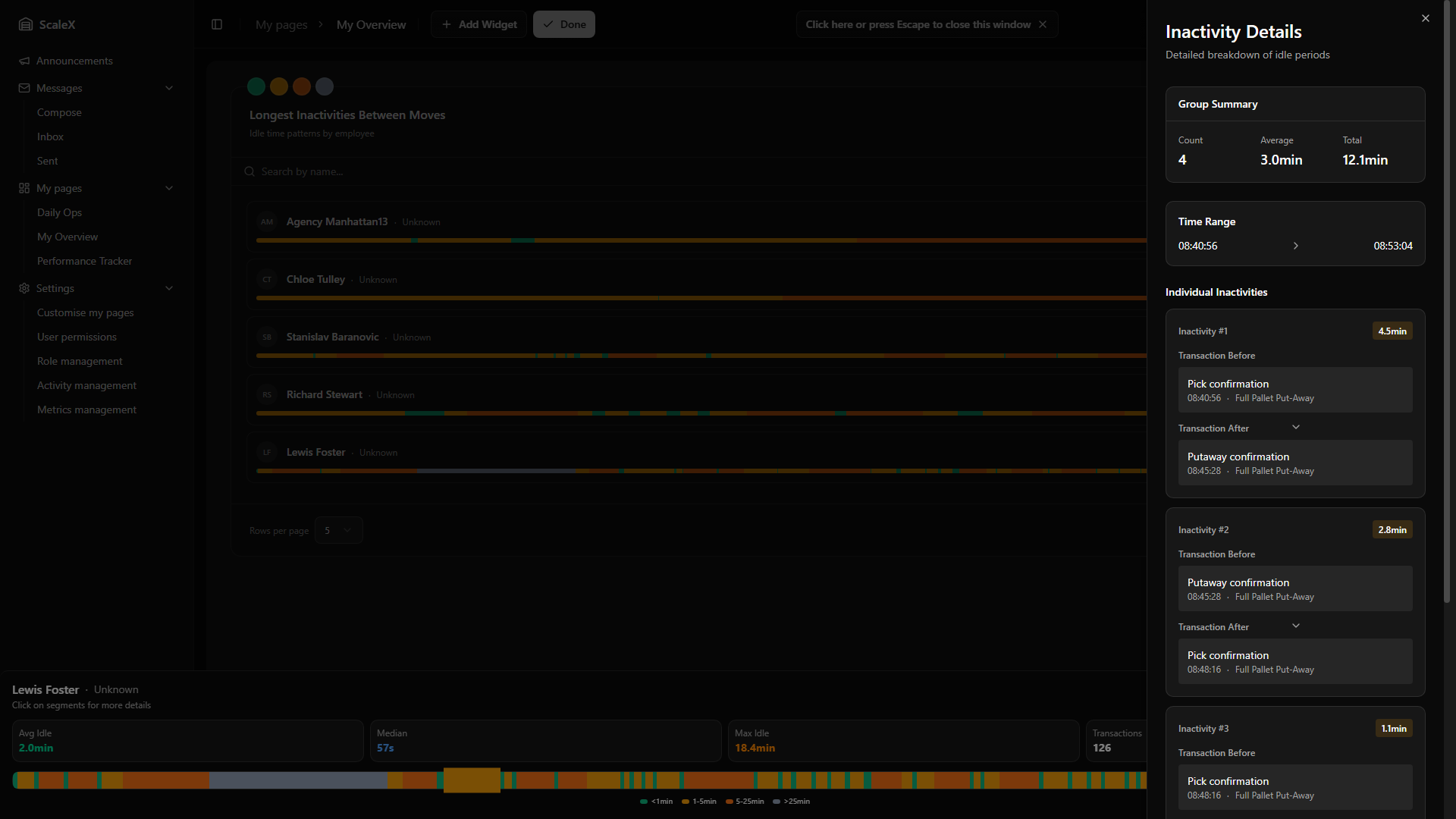Close the Inactivity Details panel
1456x819 pixels.
click(x=1425, y=18)
